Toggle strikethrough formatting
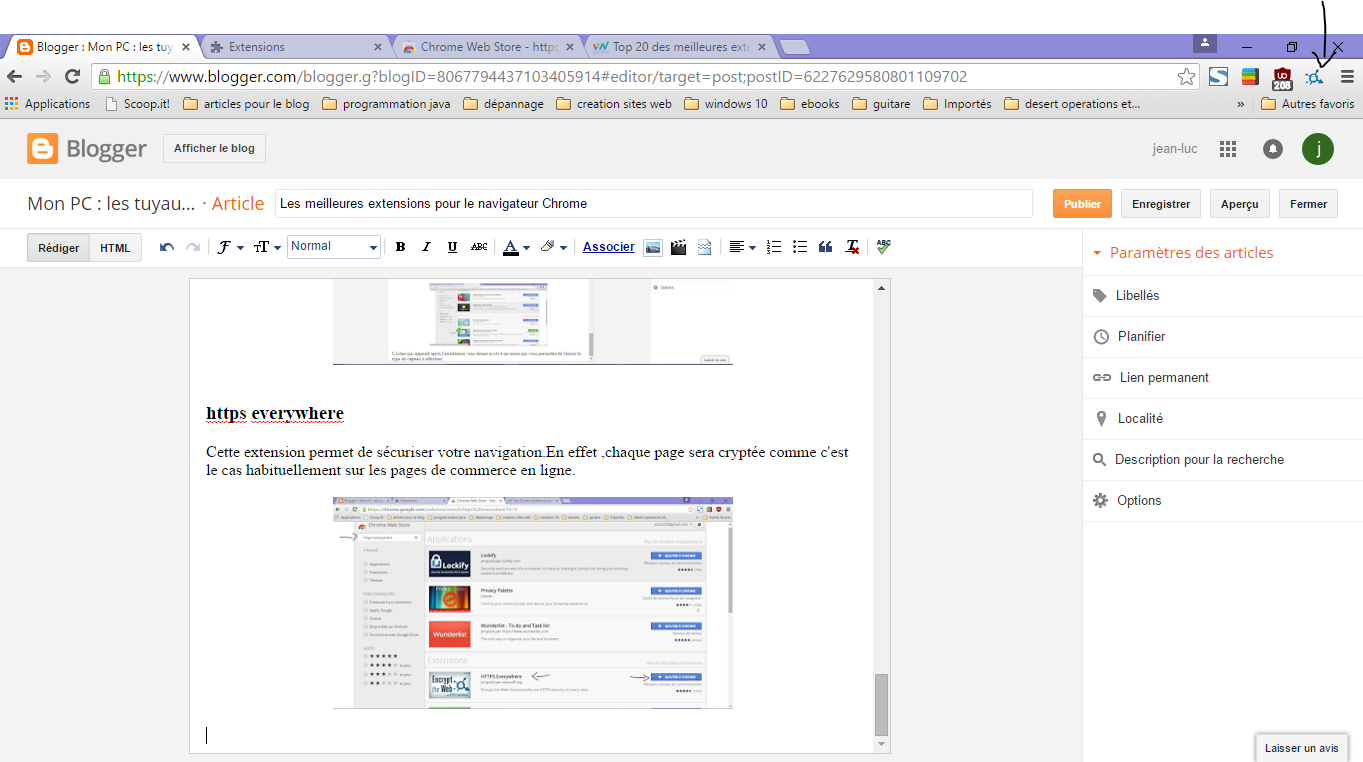 (x=479, y=247)
